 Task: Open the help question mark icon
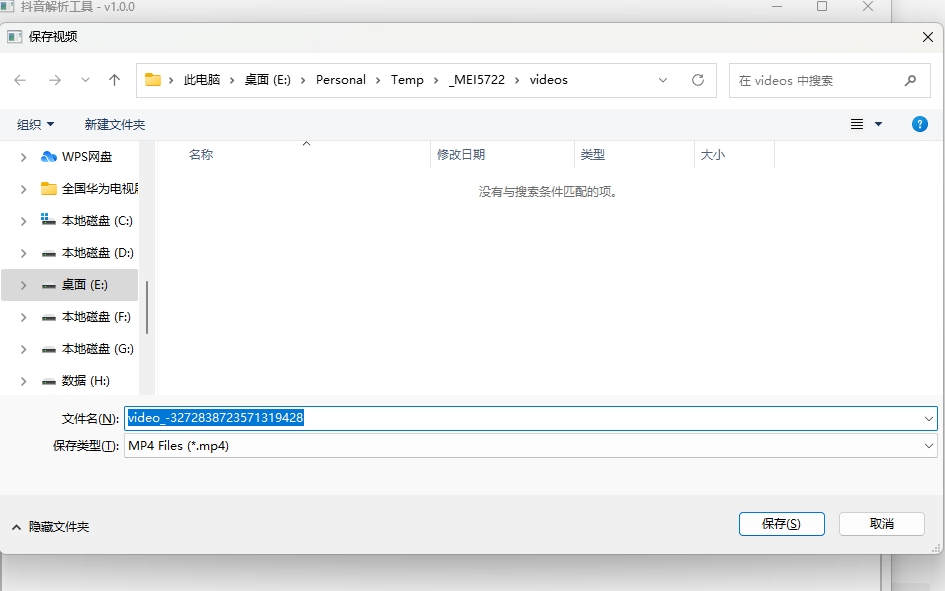click(919, 124)
